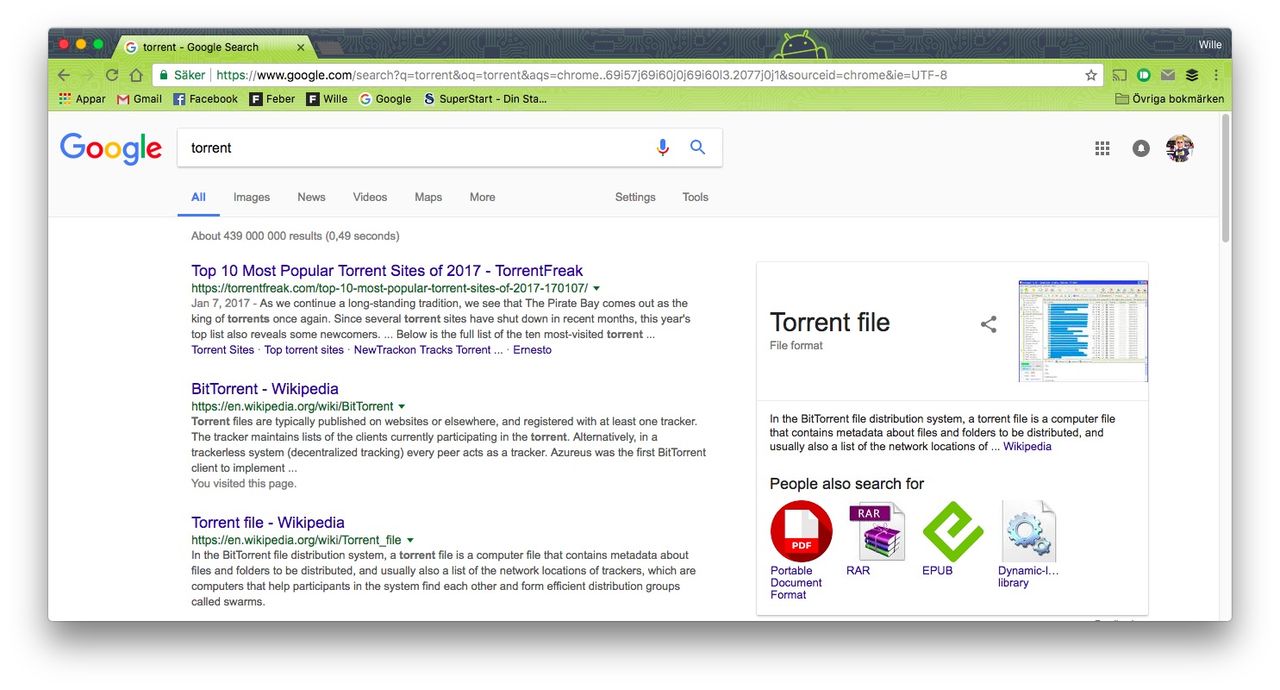The image size is (1280, 690).
Task: Submit search with the magnifying glass icon
Action: point(698,147)
